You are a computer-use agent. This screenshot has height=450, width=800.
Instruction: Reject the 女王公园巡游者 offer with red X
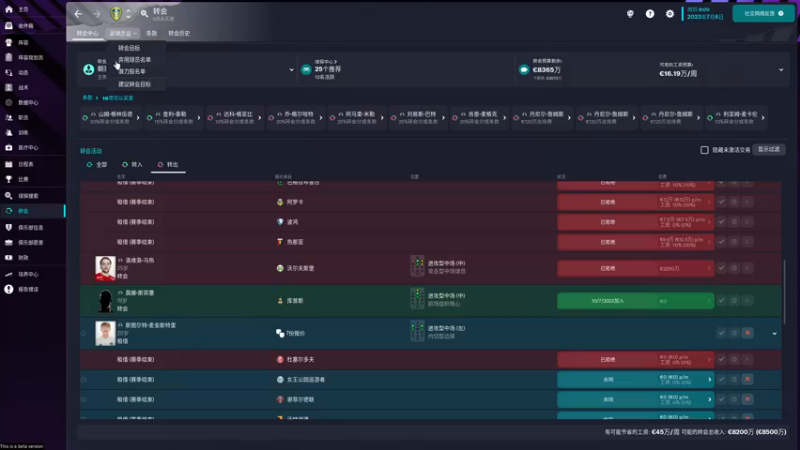747,379
